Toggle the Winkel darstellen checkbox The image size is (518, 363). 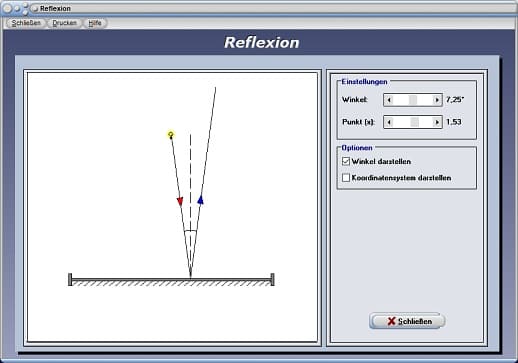coord(346,161)
